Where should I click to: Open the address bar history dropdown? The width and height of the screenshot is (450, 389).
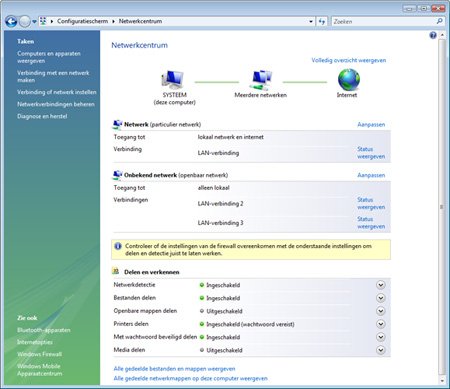[x=311, y=21]
